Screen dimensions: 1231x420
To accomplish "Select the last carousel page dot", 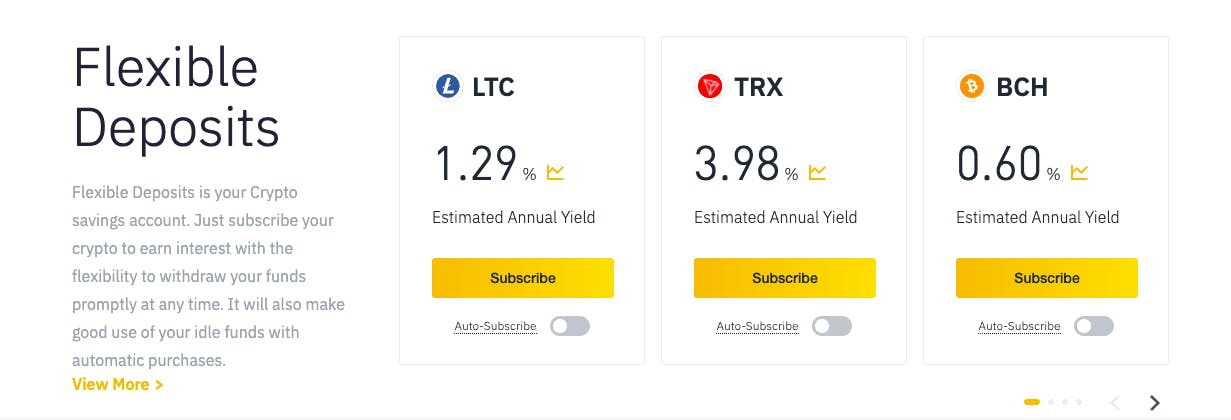I will (1079, 402).
